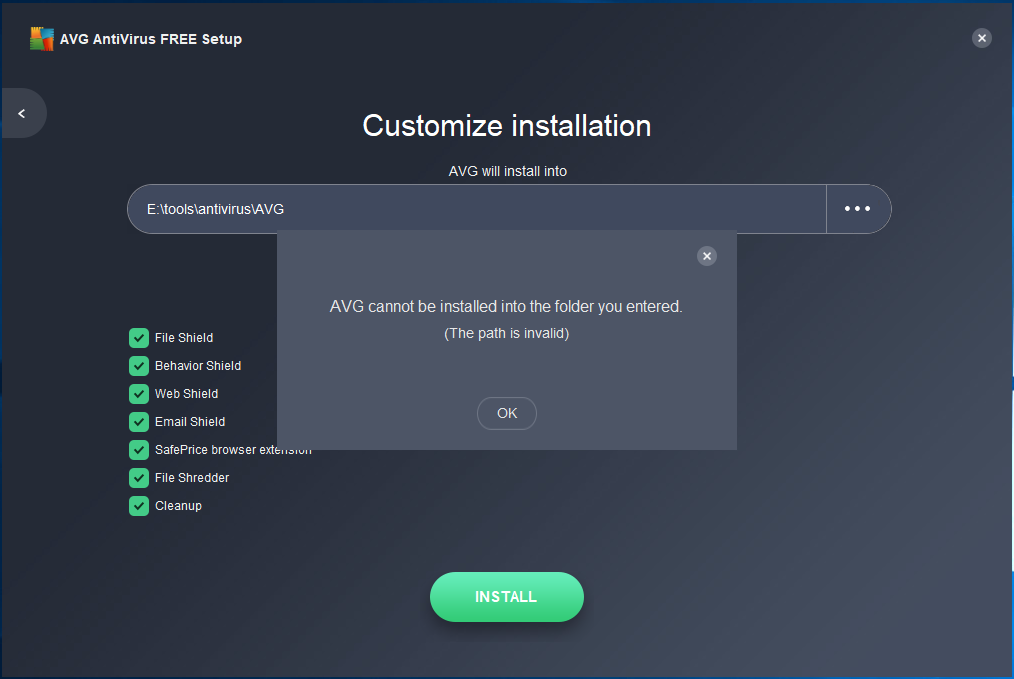Dismiss the invalid path error dialog with X
The height and width of the screenshot is (679, 1014).
click(707, 256)
